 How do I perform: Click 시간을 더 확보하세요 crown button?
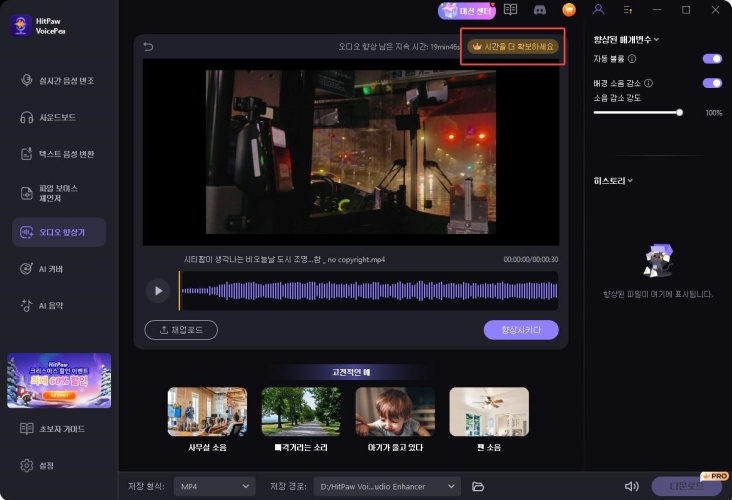513,47
